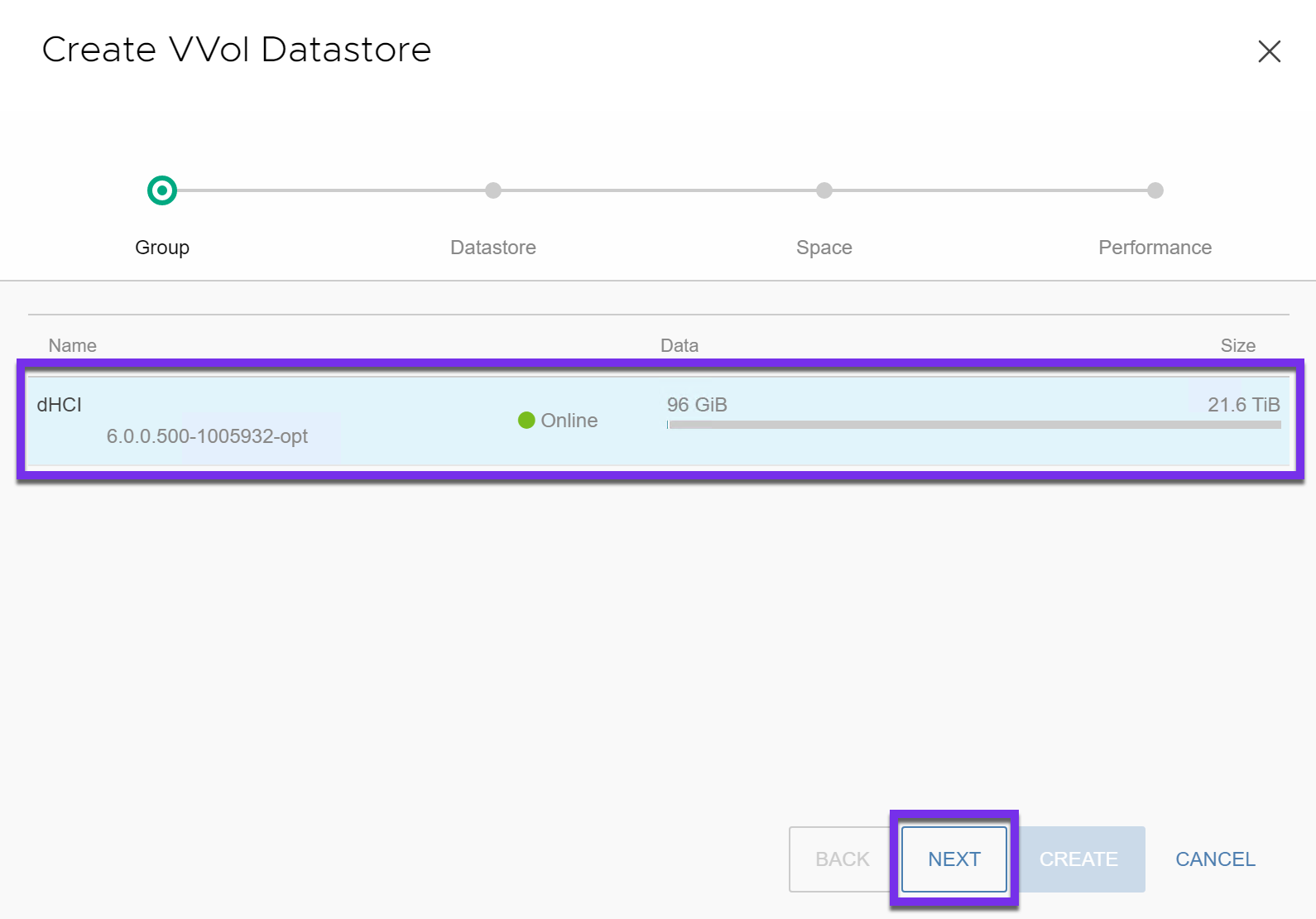Click the Performance step dot

[1155, 190]
